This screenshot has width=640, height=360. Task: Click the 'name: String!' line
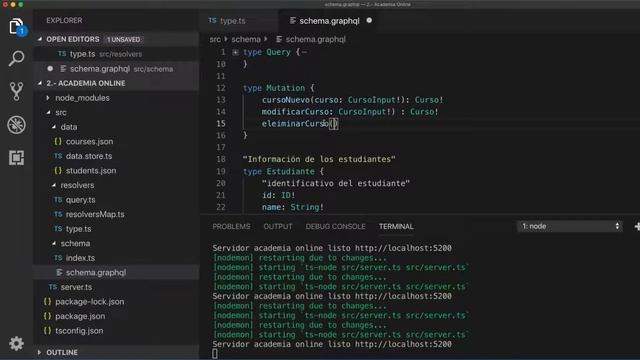coord(293,207)
